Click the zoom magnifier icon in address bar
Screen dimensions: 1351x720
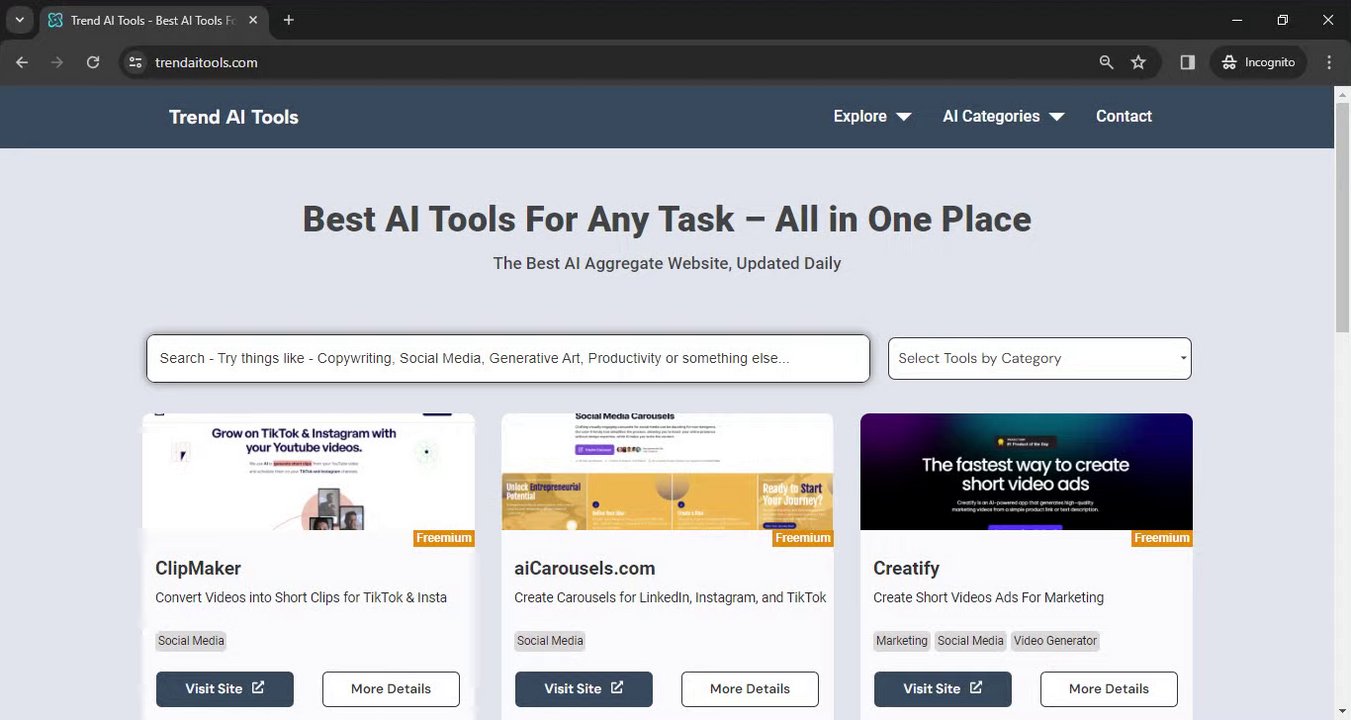pos(1106,62)
